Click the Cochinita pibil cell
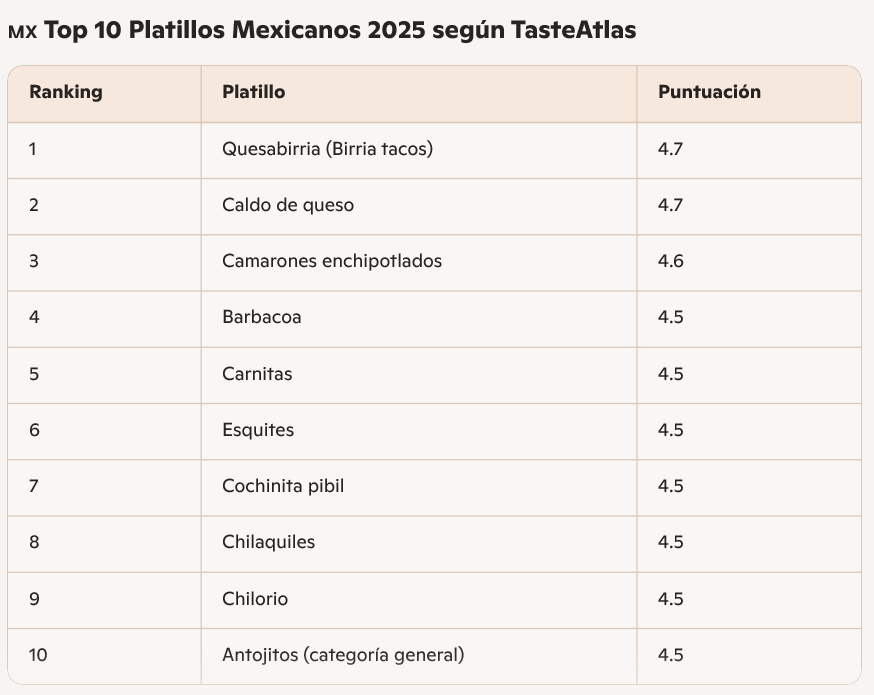The width and height of the screenshot is (874, 695). coord(283,486)
